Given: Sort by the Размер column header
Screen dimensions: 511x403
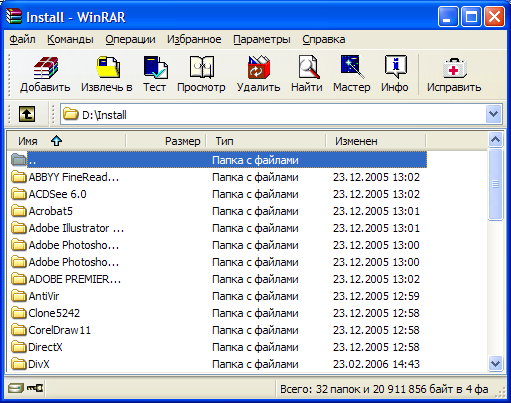Looking at the screenshot, I should [x=166, y=141].
